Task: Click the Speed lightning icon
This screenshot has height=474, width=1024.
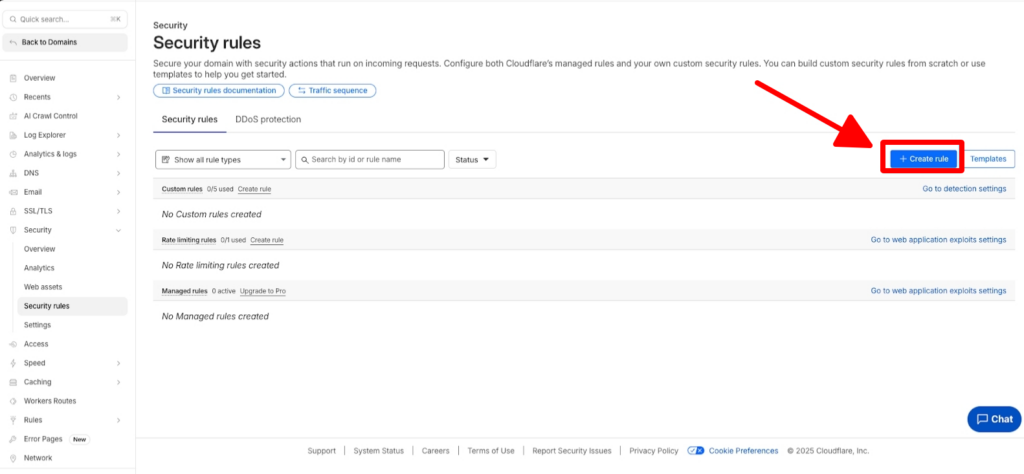Action: [x=13, y=363]
